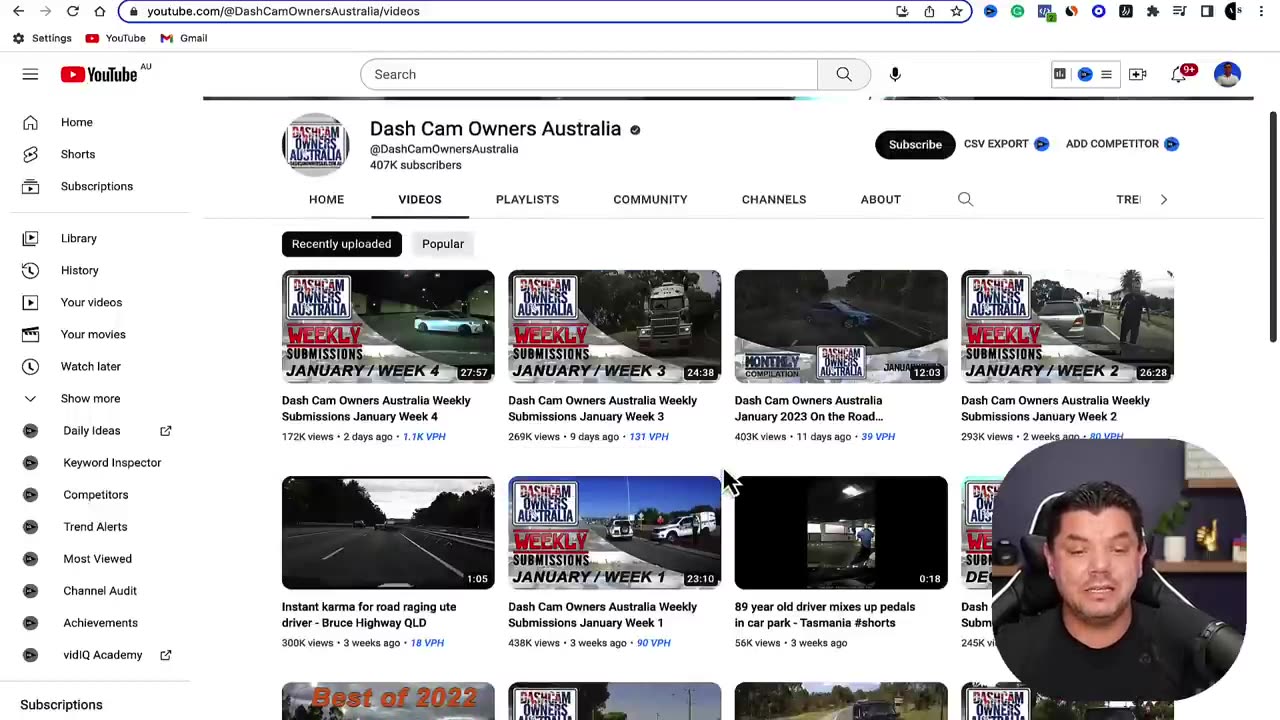Play 89 year old driver shorts thumbnail
The width and height of the screenshot is (1280, 720).
coord(841,532)
